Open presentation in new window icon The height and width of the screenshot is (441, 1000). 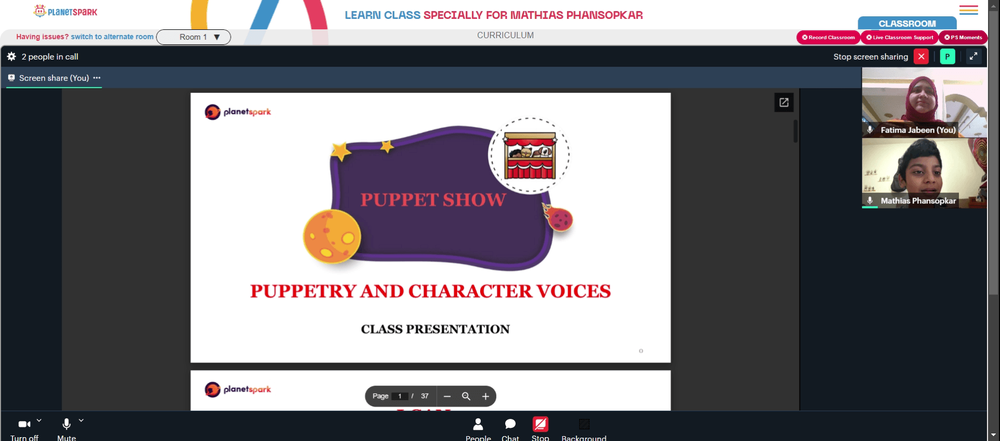784,103
